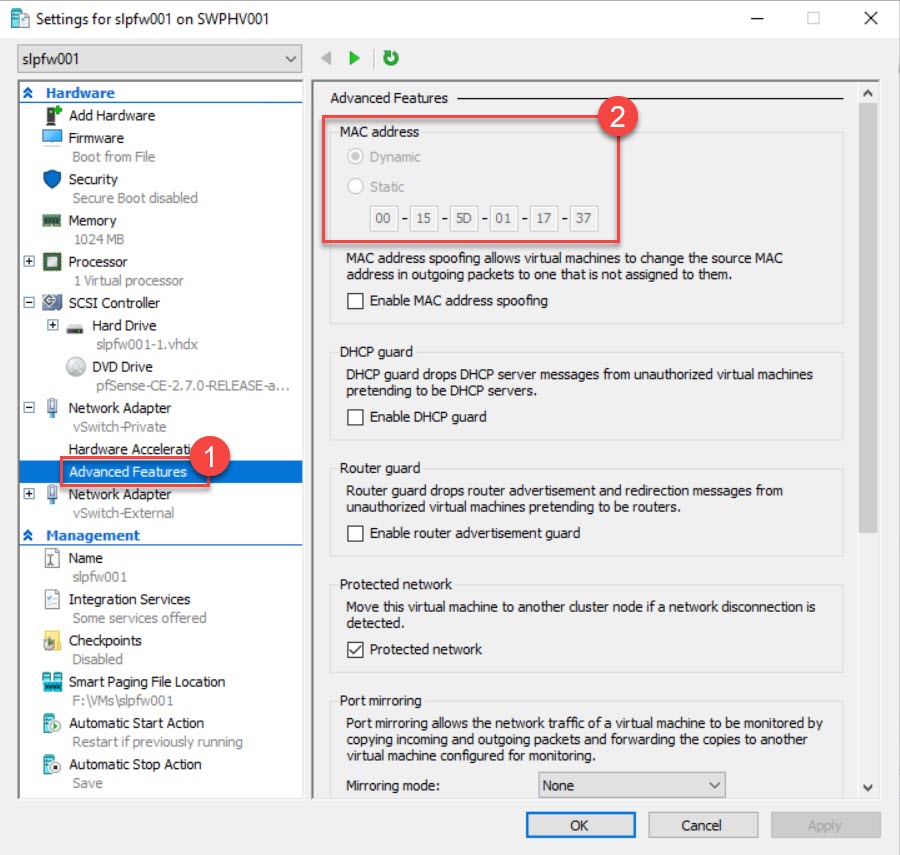Click the OK button
Screen dimensions: 900x855
[x=580, y=825]
